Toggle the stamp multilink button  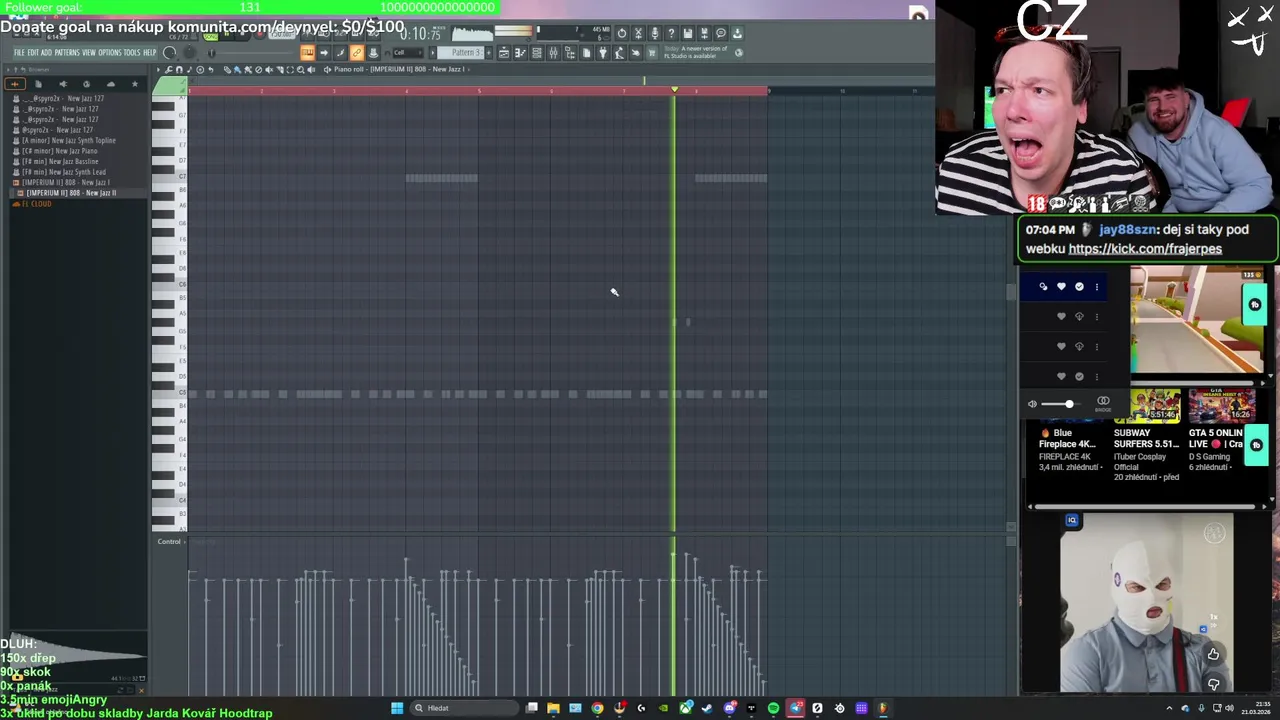373,52
